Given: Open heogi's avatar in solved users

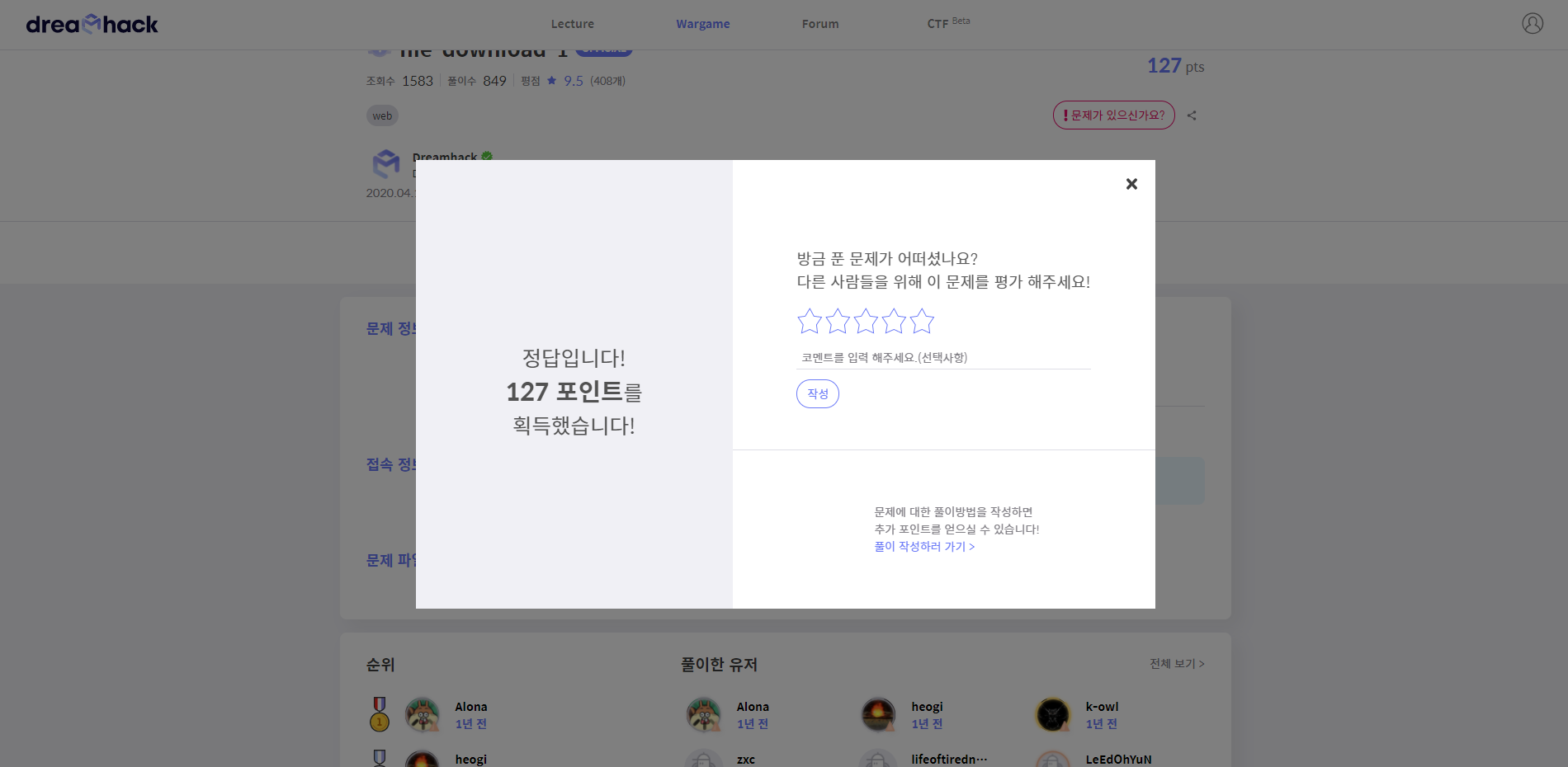Looking at the screenshot, I should (878, 714).
